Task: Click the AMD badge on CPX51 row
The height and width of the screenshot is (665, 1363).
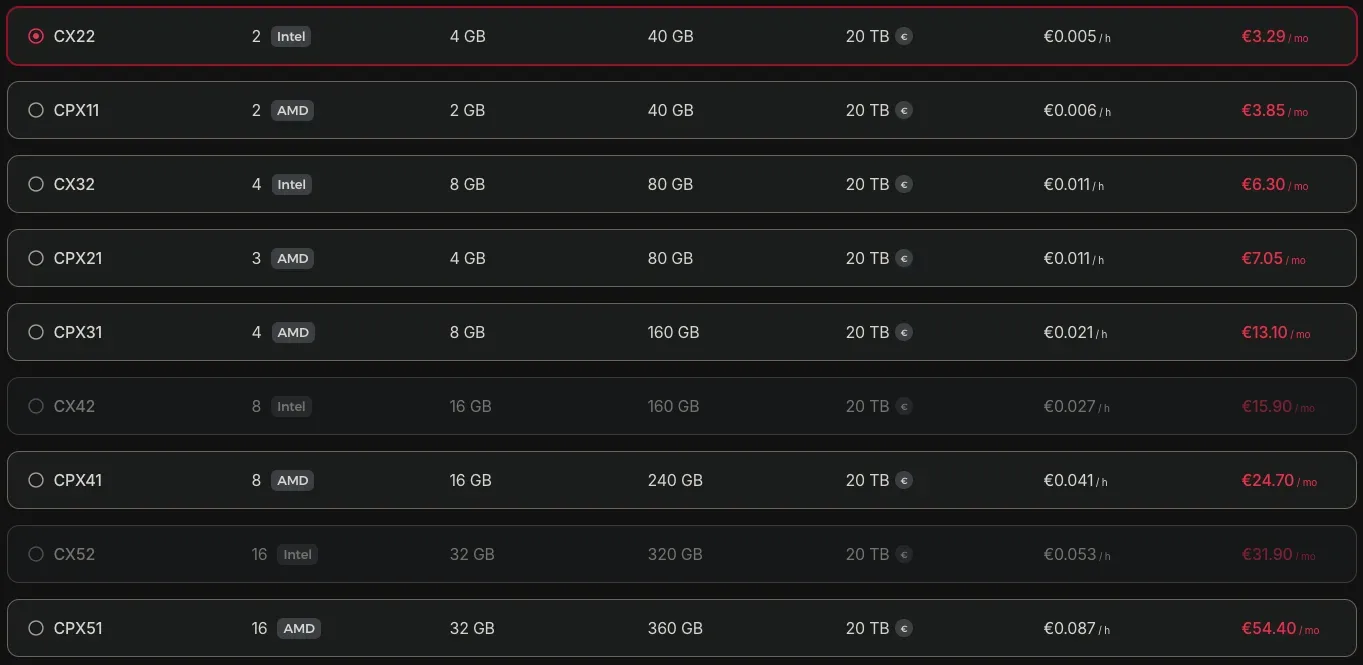Action: tap(299, 628)
